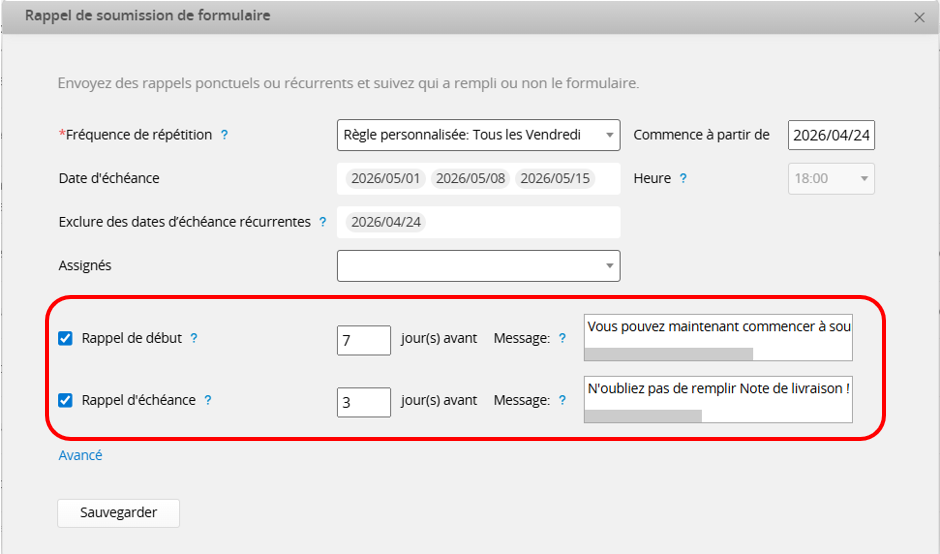Open the Heure 18:00 dropdown

[x=832, y=179]
